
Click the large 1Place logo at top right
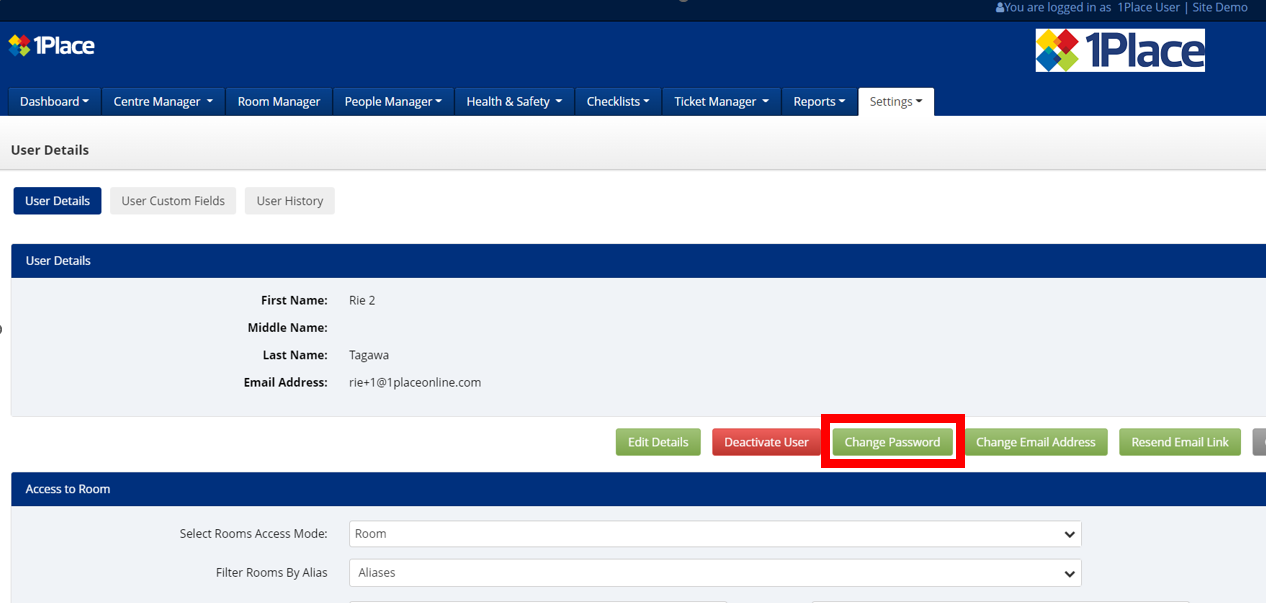(x=1120, y=50)
